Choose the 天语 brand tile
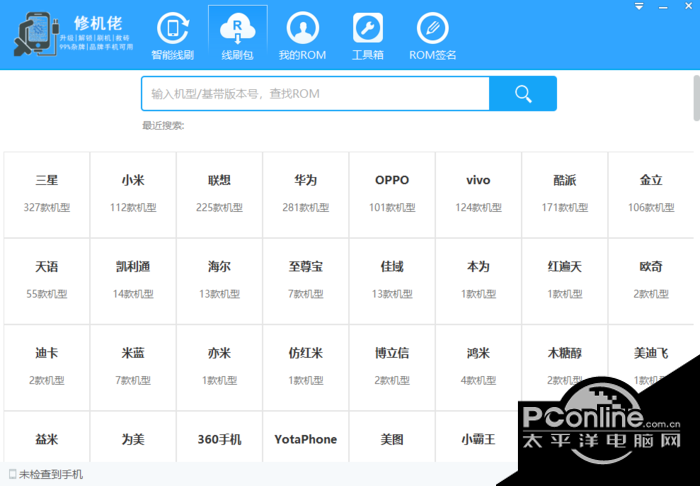Viewport: 700px width, 486px height. point(47,281)
